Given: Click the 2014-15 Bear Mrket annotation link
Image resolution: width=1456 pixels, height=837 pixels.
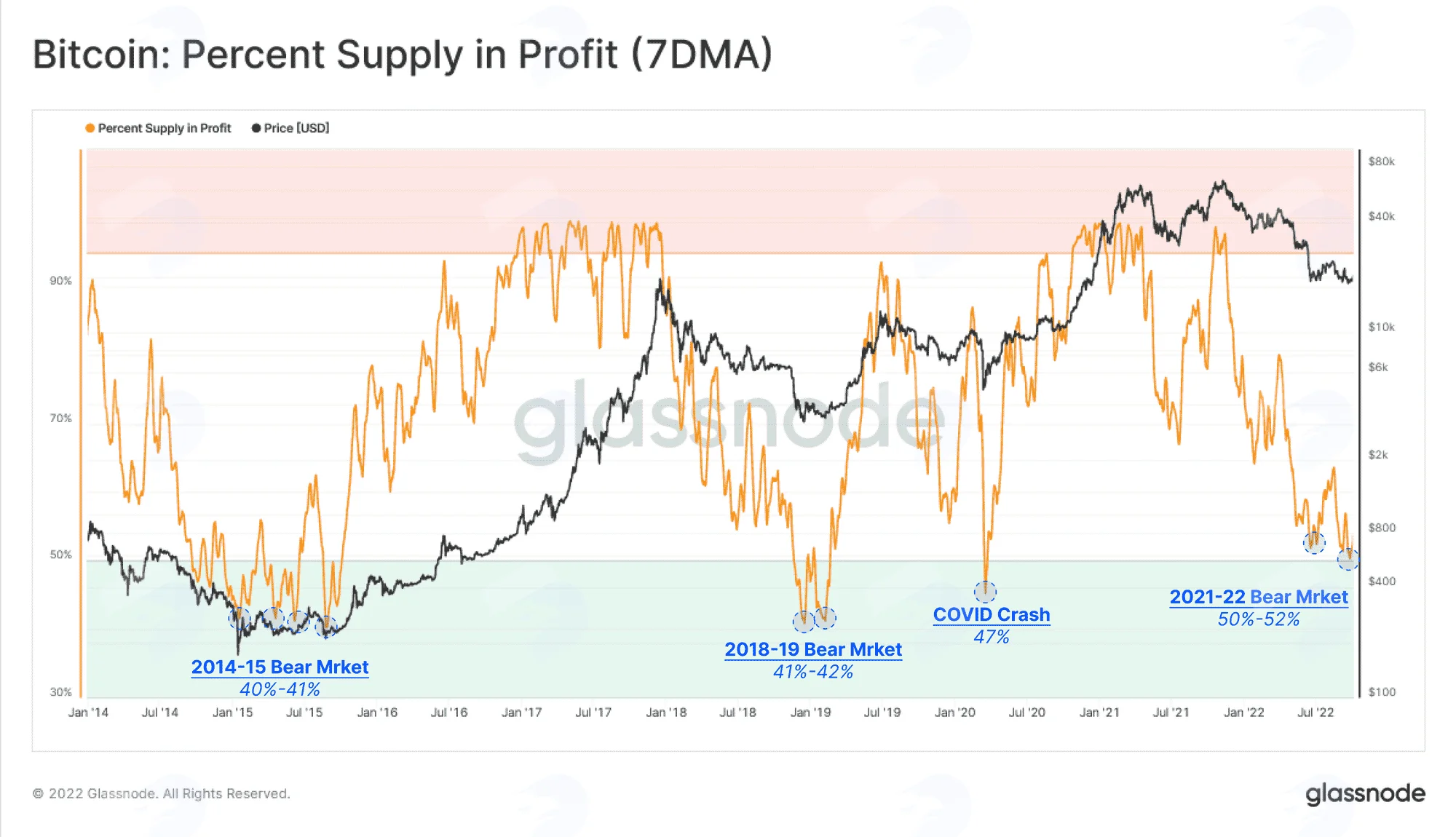Looking at the screenshot, I should (280, 667).
